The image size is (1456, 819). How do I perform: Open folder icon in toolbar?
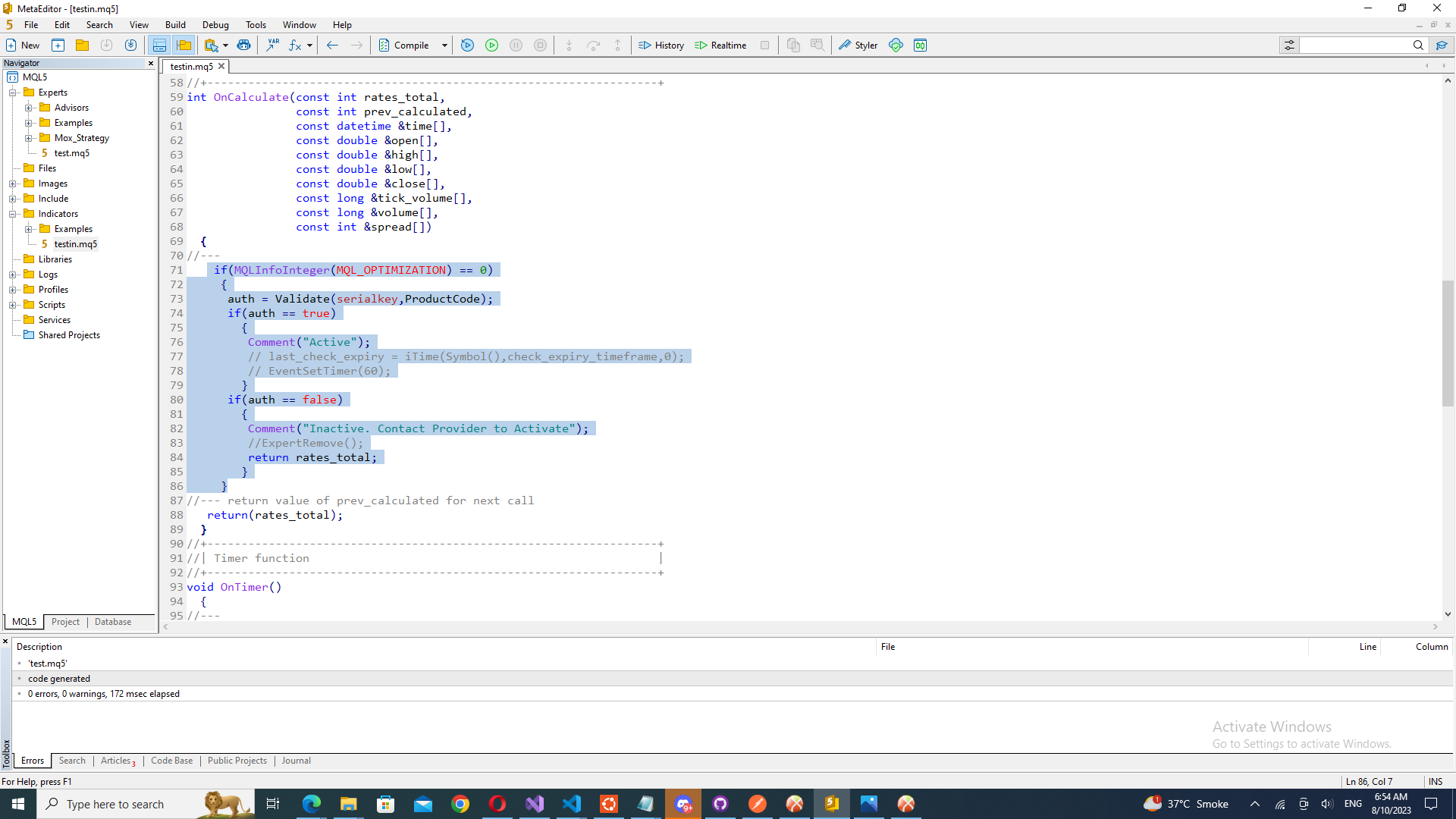pyautogui.click(x=82, y=45)
